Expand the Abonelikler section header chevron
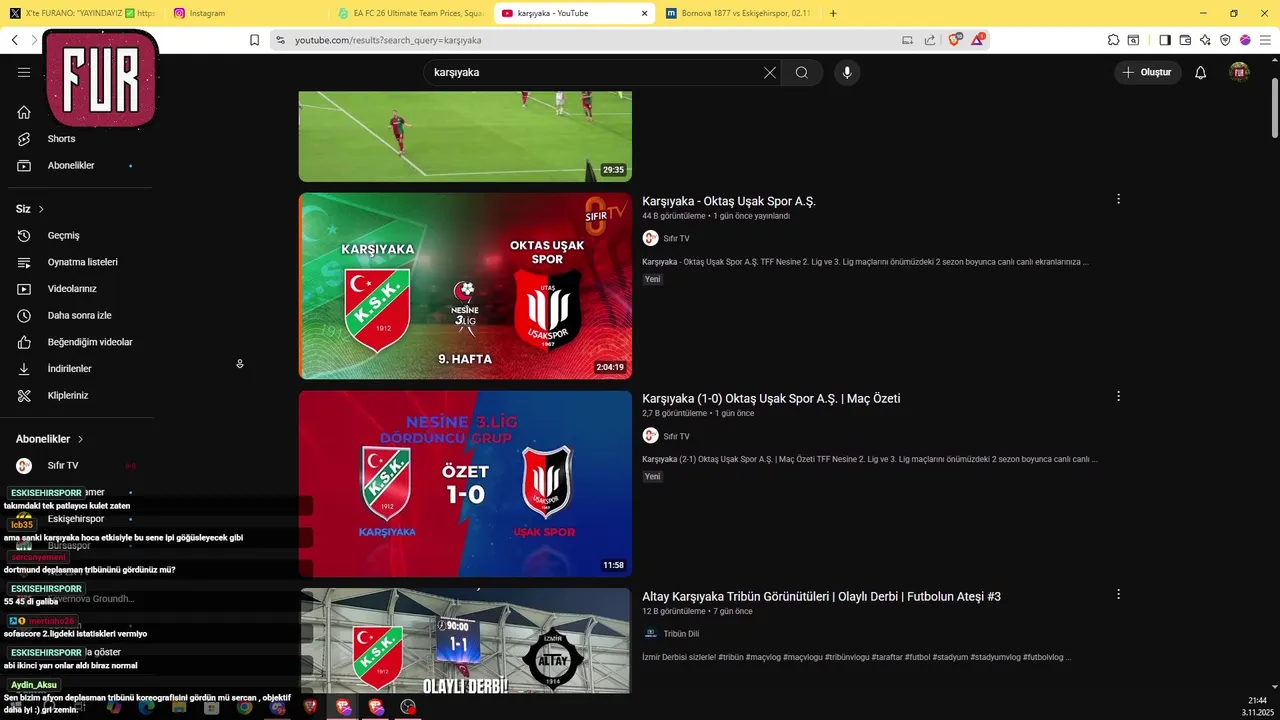Screen dimensions: 1280x720 coord(81,439)
